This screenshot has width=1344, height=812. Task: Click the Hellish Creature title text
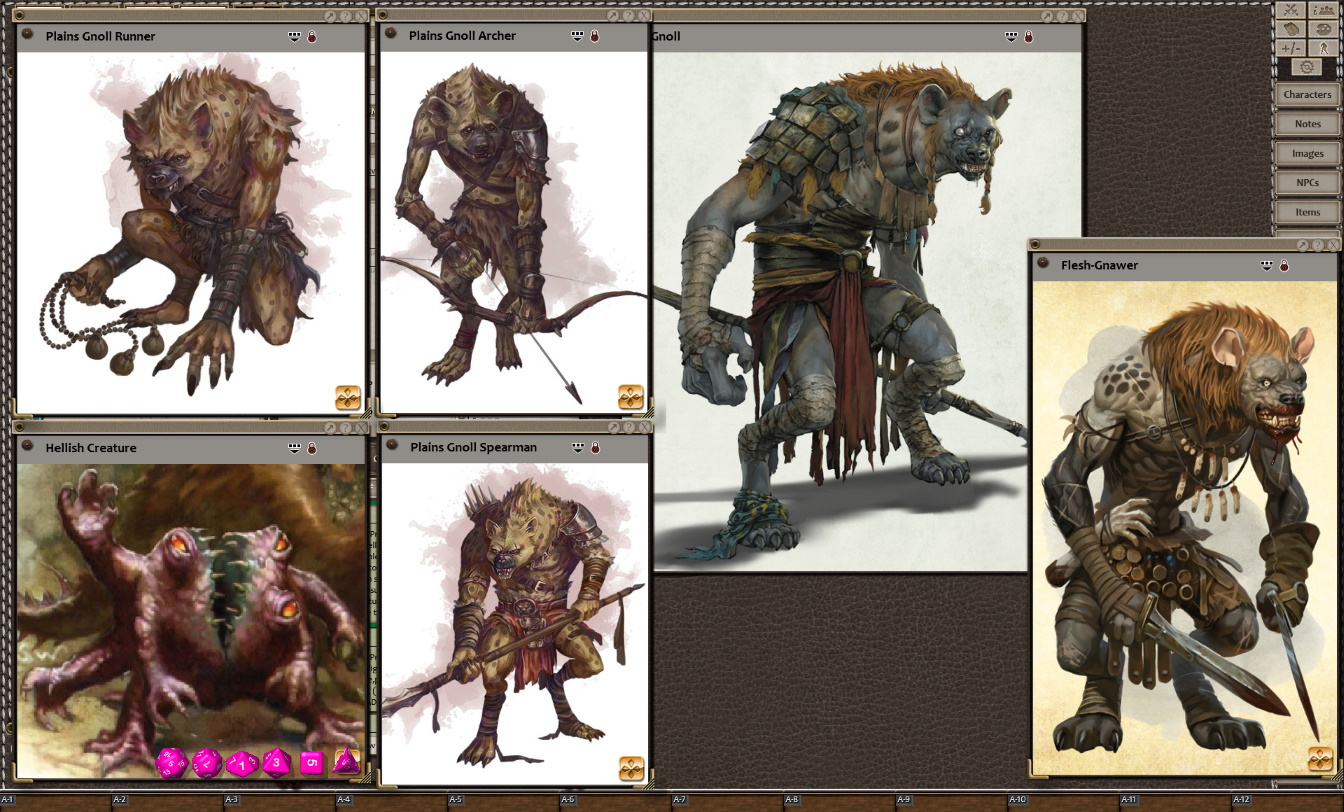point(91,448)
